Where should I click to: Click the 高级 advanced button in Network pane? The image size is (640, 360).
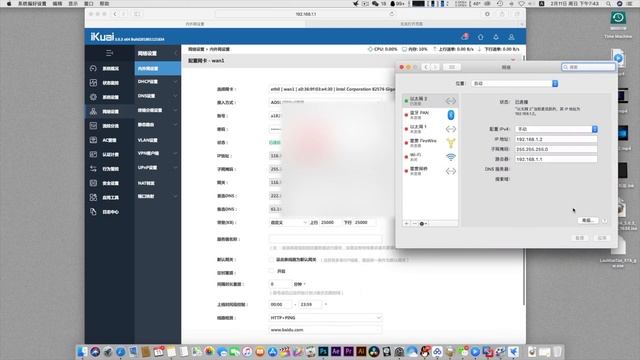pos(588,220)
